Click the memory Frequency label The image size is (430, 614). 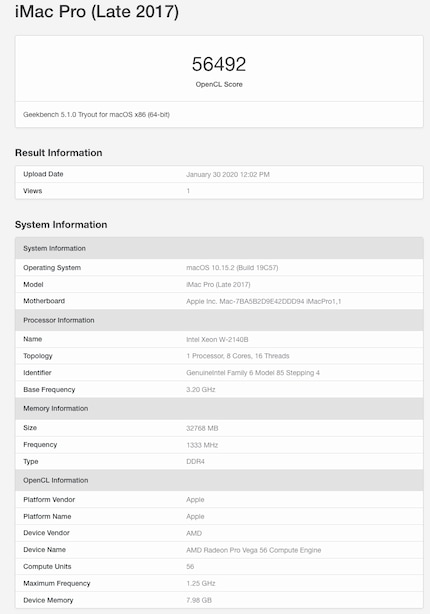click(x=40, y=445)
